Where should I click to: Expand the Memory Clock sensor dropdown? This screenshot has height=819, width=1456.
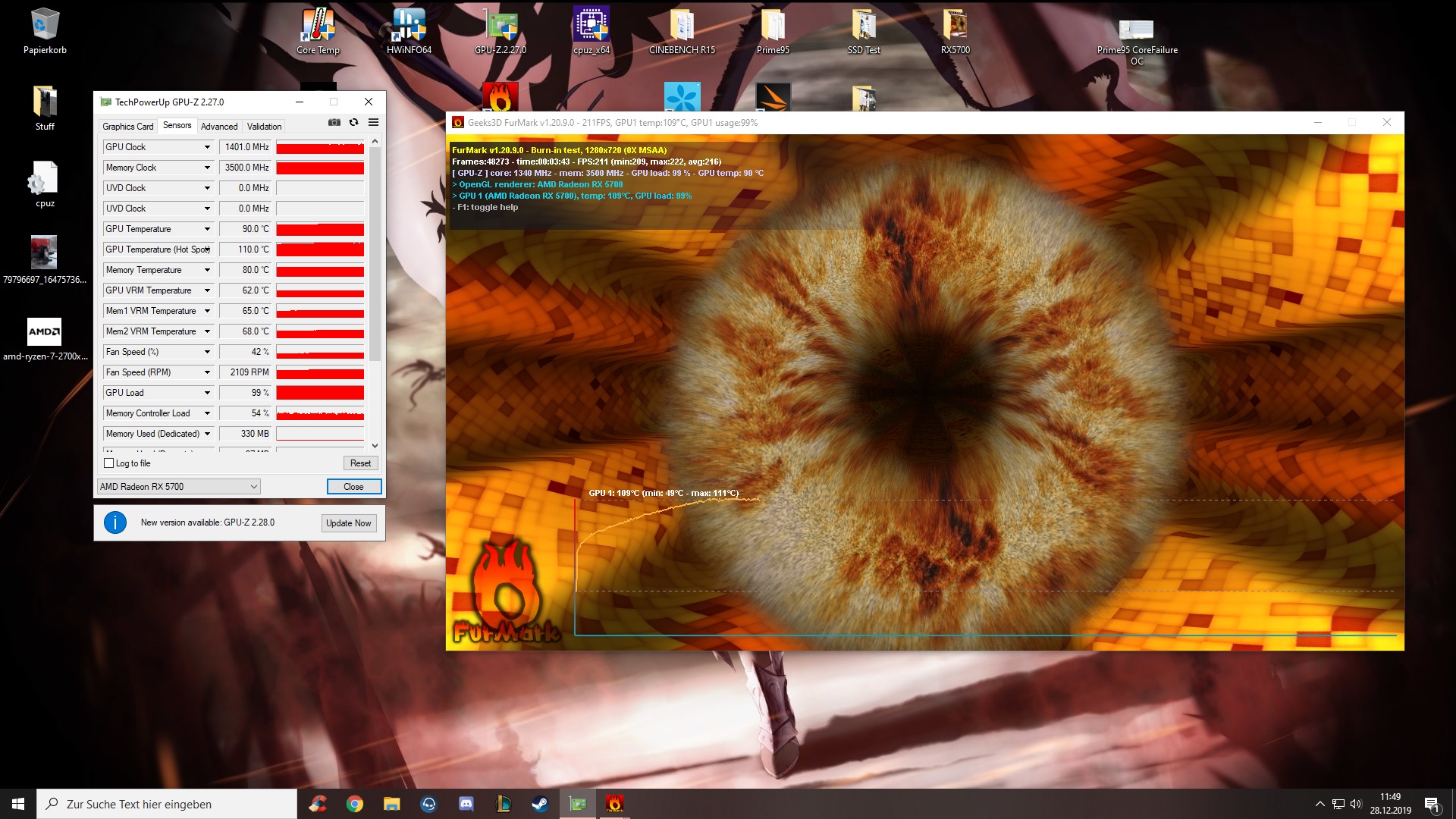(207, 168)
